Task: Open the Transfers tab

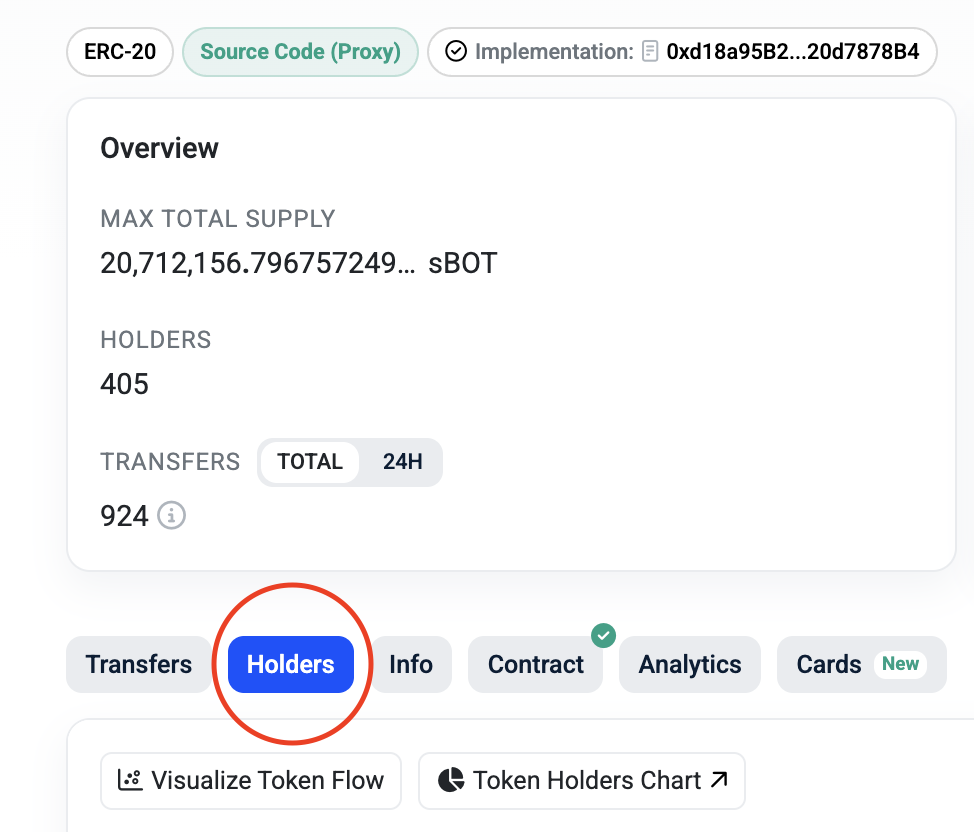Action: click(x=139, y=665)
